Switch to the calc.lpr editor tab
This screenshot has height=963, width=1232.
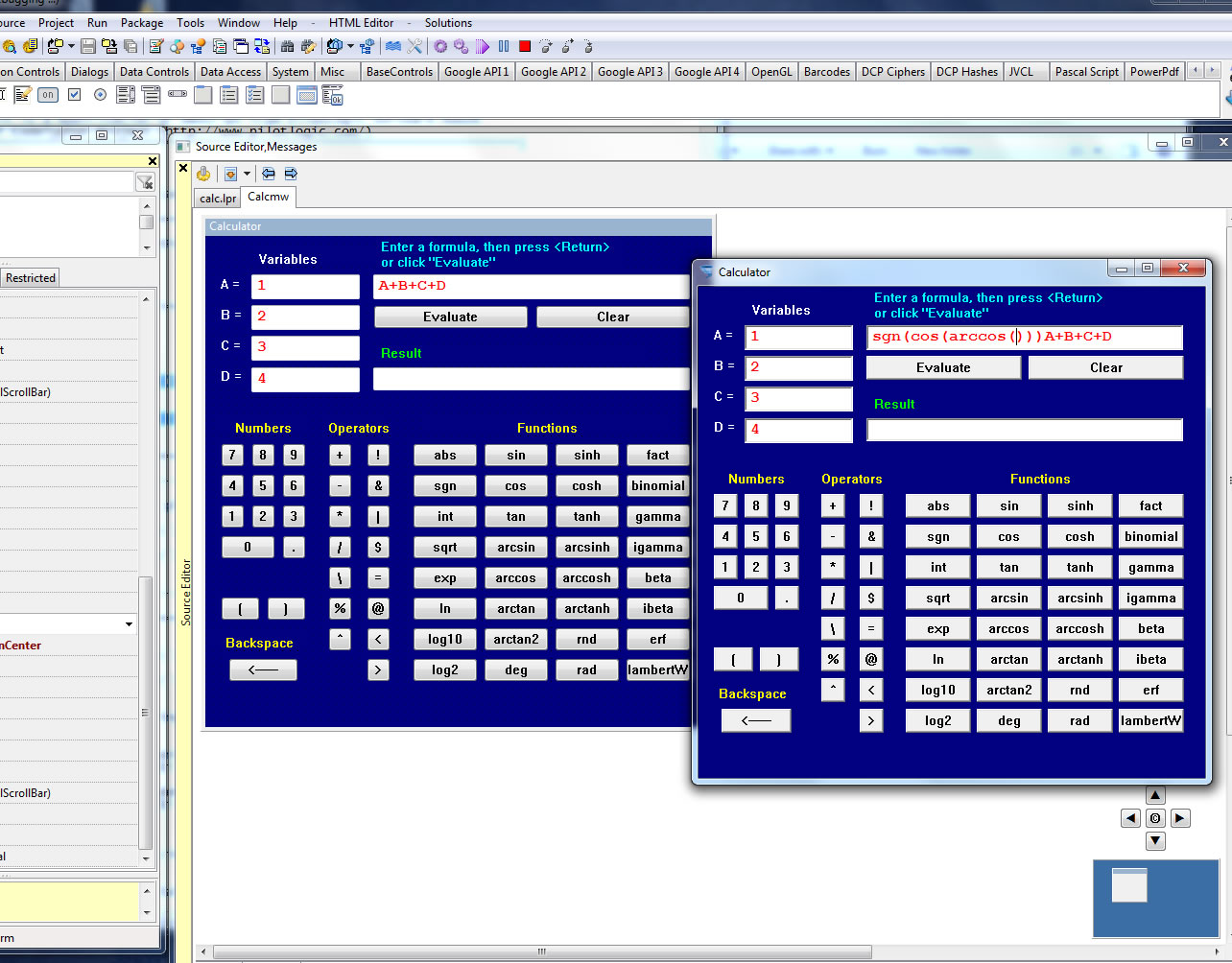click(x=218, y=199)
